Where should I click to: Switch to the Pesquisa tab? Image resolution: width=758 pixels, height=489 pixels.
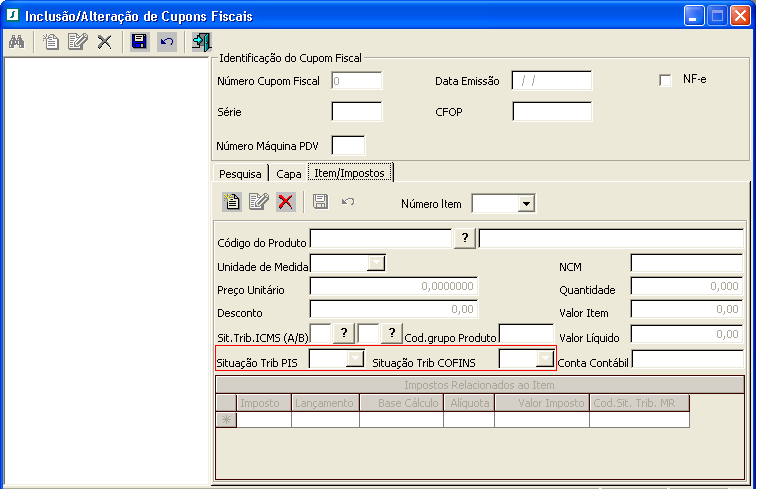pos(240,173)
